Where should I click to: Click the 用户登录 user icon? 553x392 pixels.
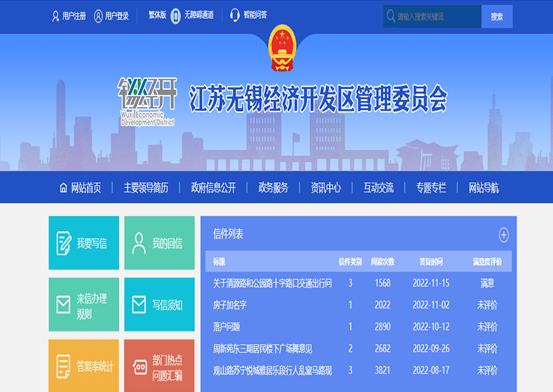[98, 16]
